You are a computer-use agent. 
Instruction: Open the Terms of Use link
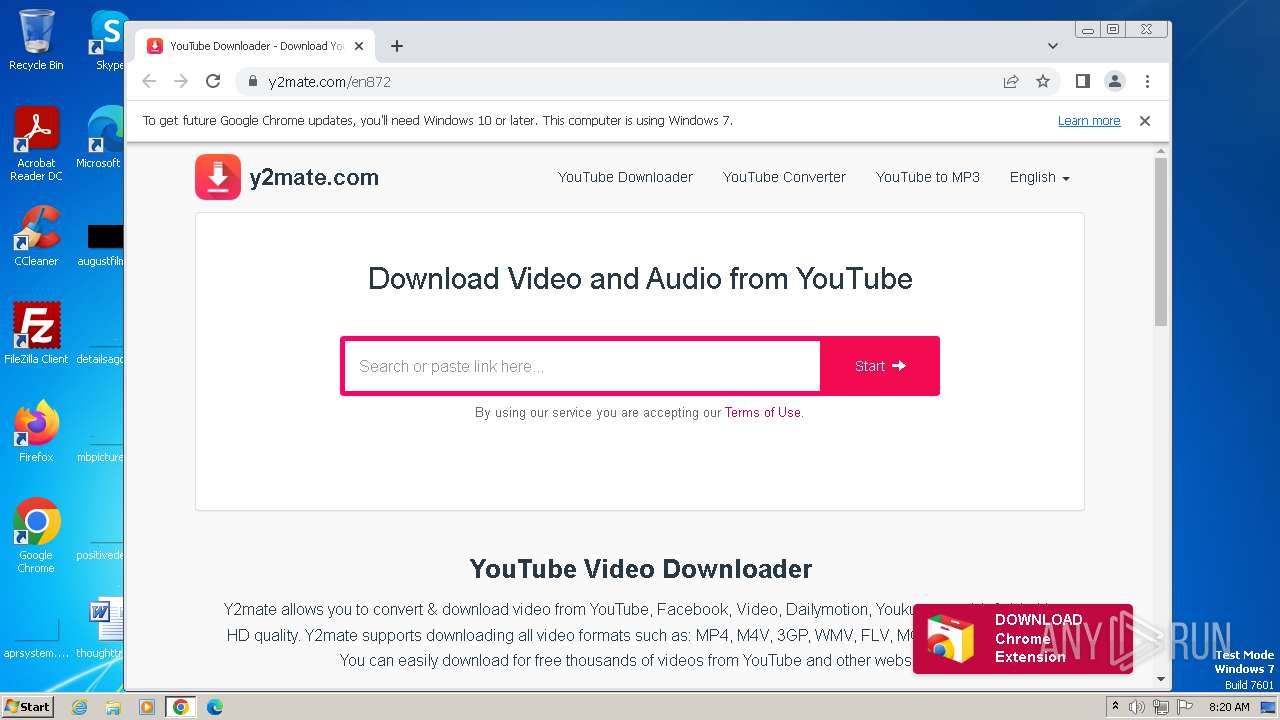pyautogui.click(x=763, y=412)
